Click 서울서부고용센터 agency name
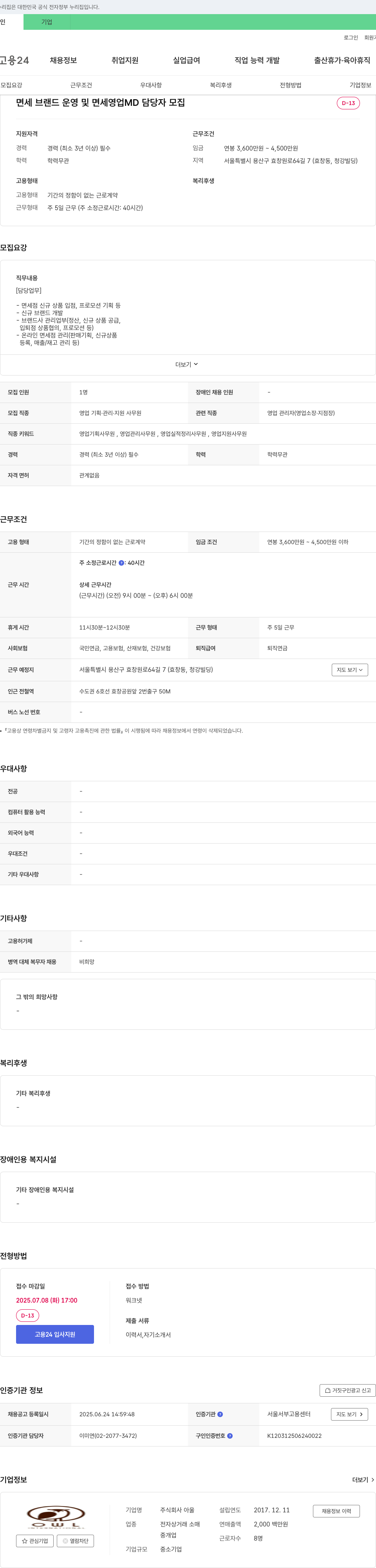Screen dimensions: 376x1568 click(289, 1414)
